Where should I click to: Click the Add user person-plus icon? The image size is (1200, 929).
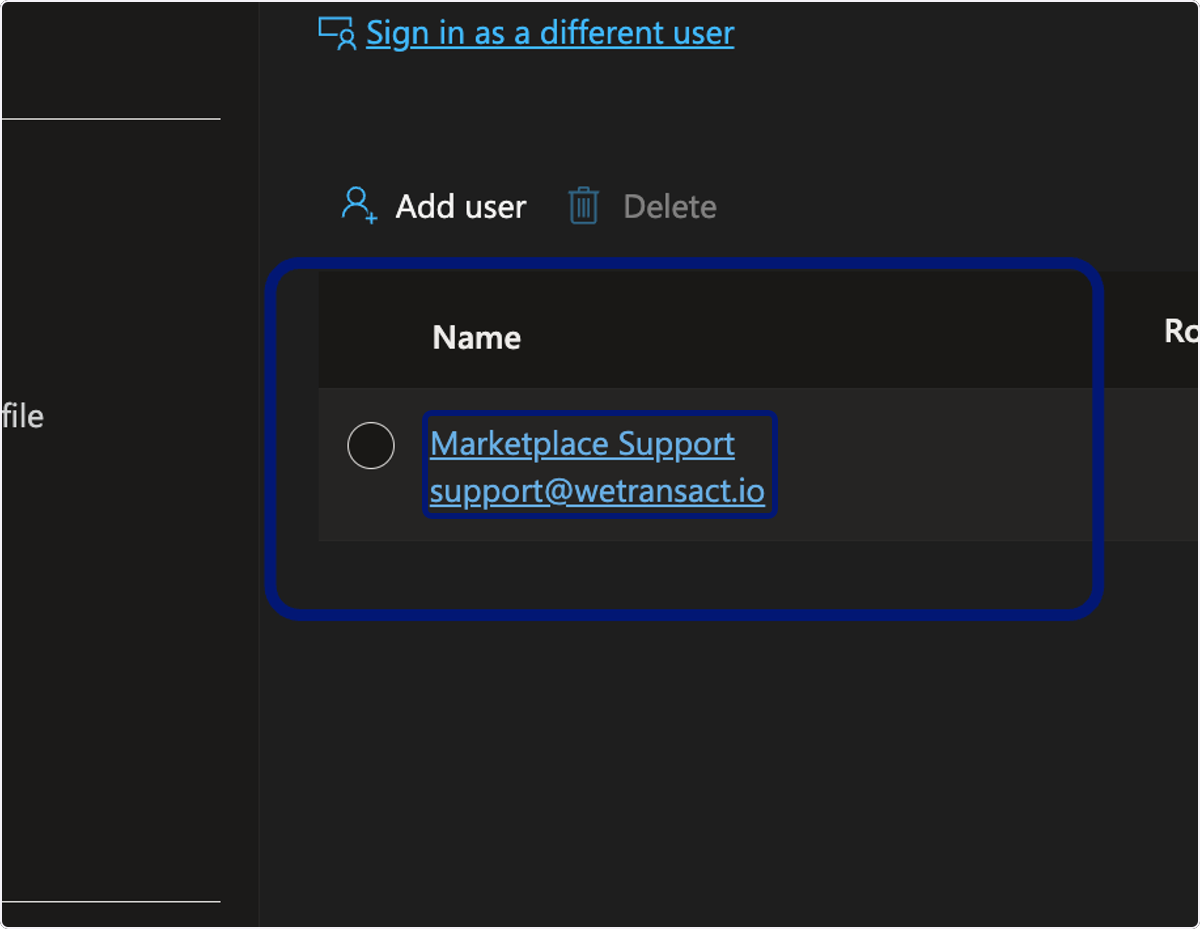[x=359, y=205]
